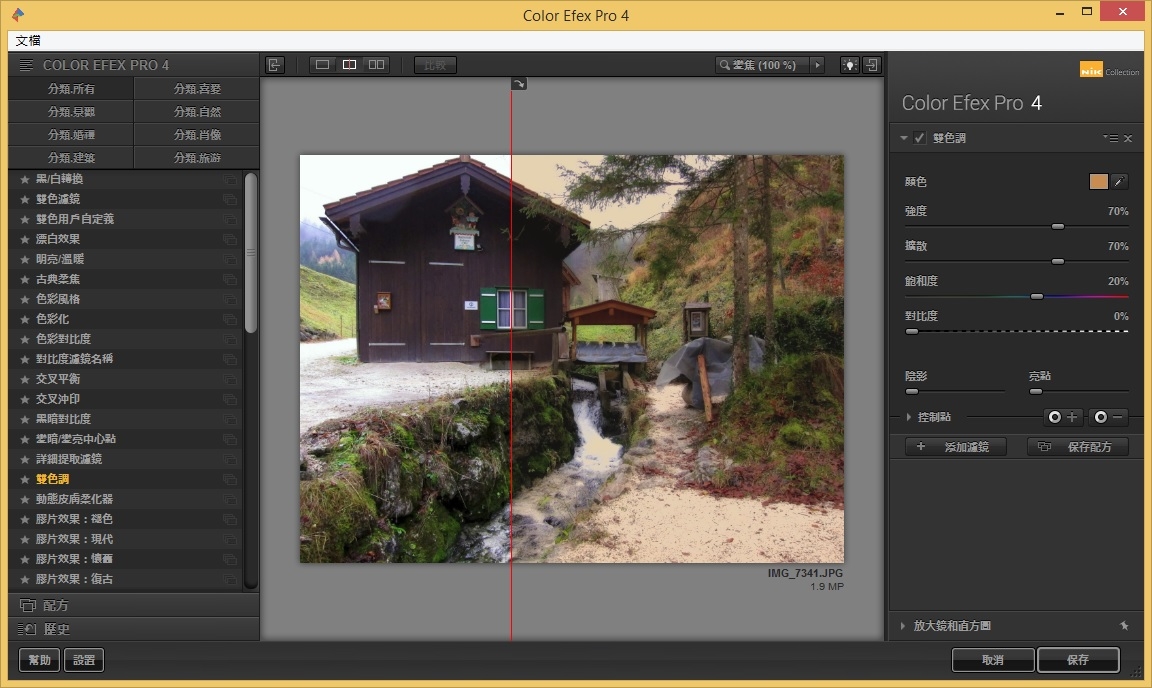The width and height of the screenshot is (1152, 688).
Task: Open presets icon for 雙色調 filter
Action: [x=230, y=479]
